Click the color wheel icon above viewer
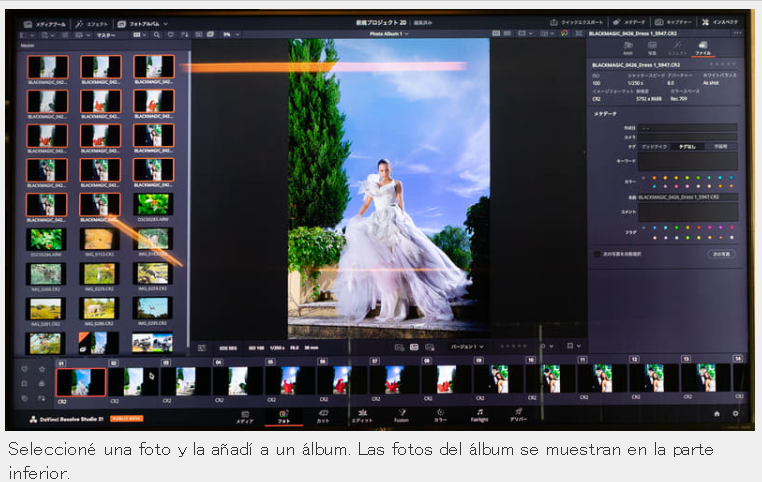 [x=564, y=34]
